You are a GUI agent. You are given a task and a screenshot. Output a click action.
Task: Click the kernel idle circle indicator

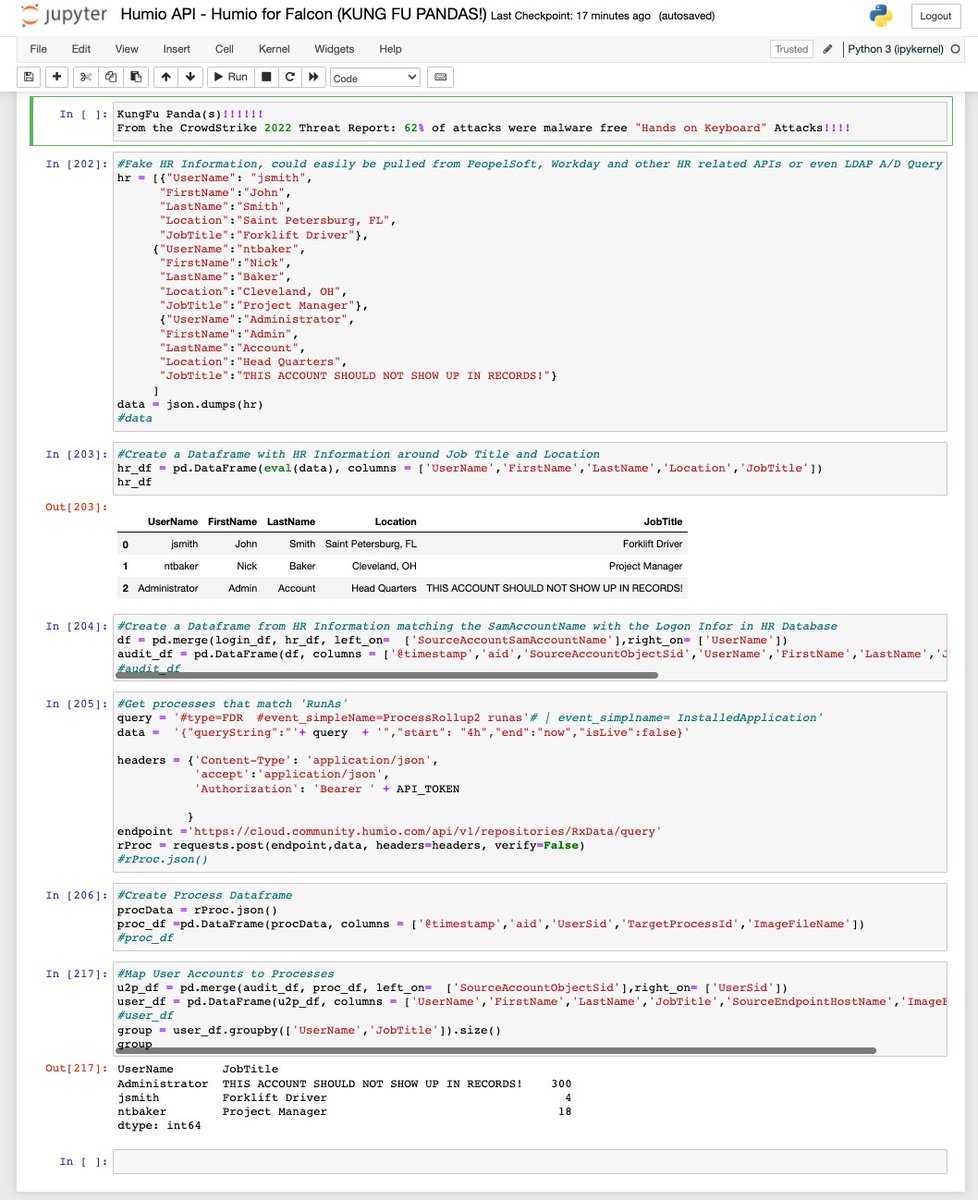point(954,49)
